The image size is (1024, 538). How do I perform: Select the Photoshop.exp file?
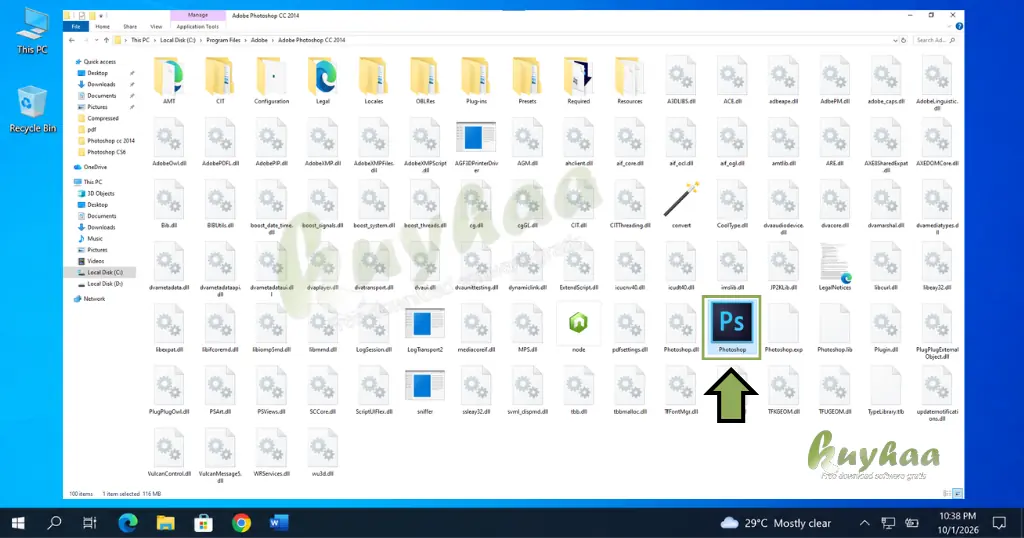pyautogui.click(x=783, y=329)
